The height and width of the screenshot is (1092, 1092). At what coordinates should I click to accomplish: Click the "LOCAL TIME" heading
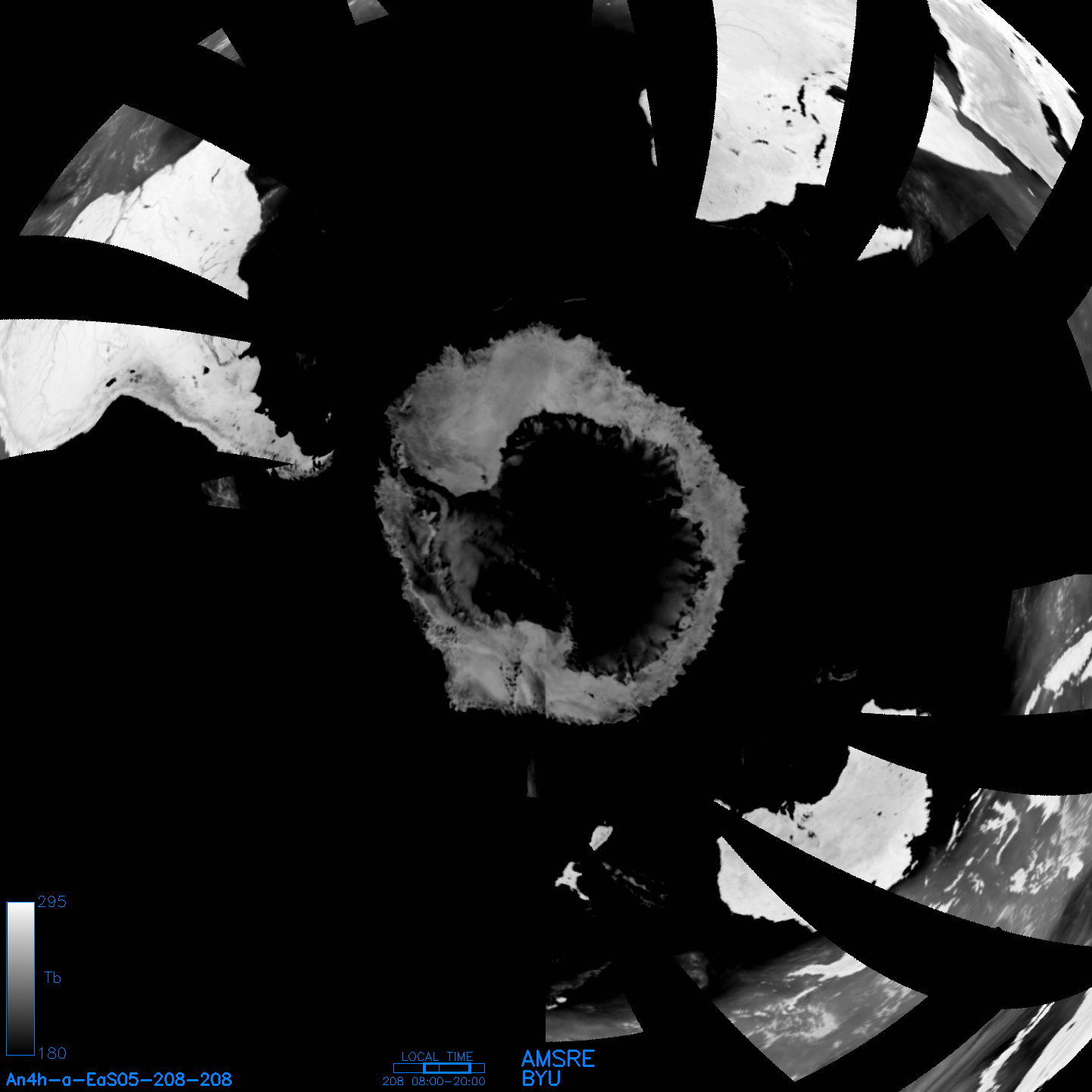click(437, 1056)
